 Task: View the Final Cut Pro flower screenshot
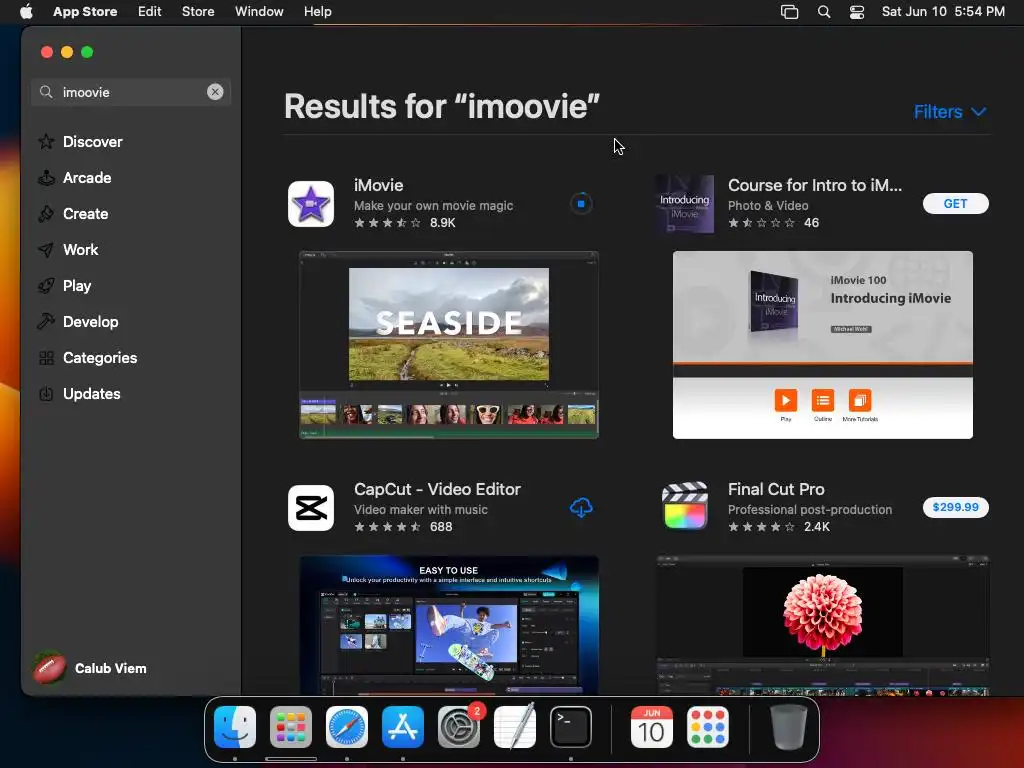(823, 625)
